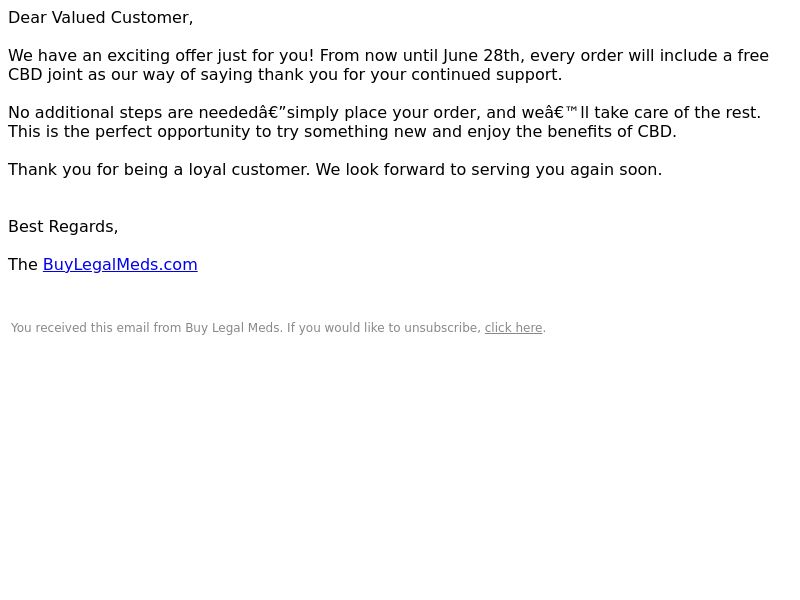
Task: Click the 'continued support' phrase
Action: 484,74
